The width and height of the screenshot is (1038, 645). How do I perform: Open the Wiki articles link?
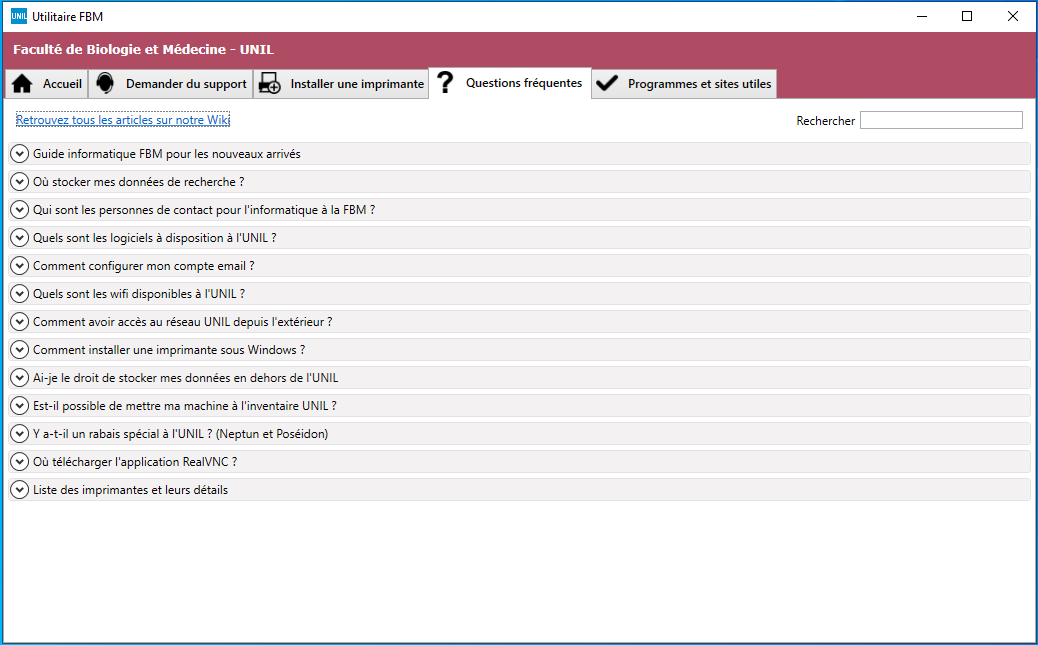[123, 120]
